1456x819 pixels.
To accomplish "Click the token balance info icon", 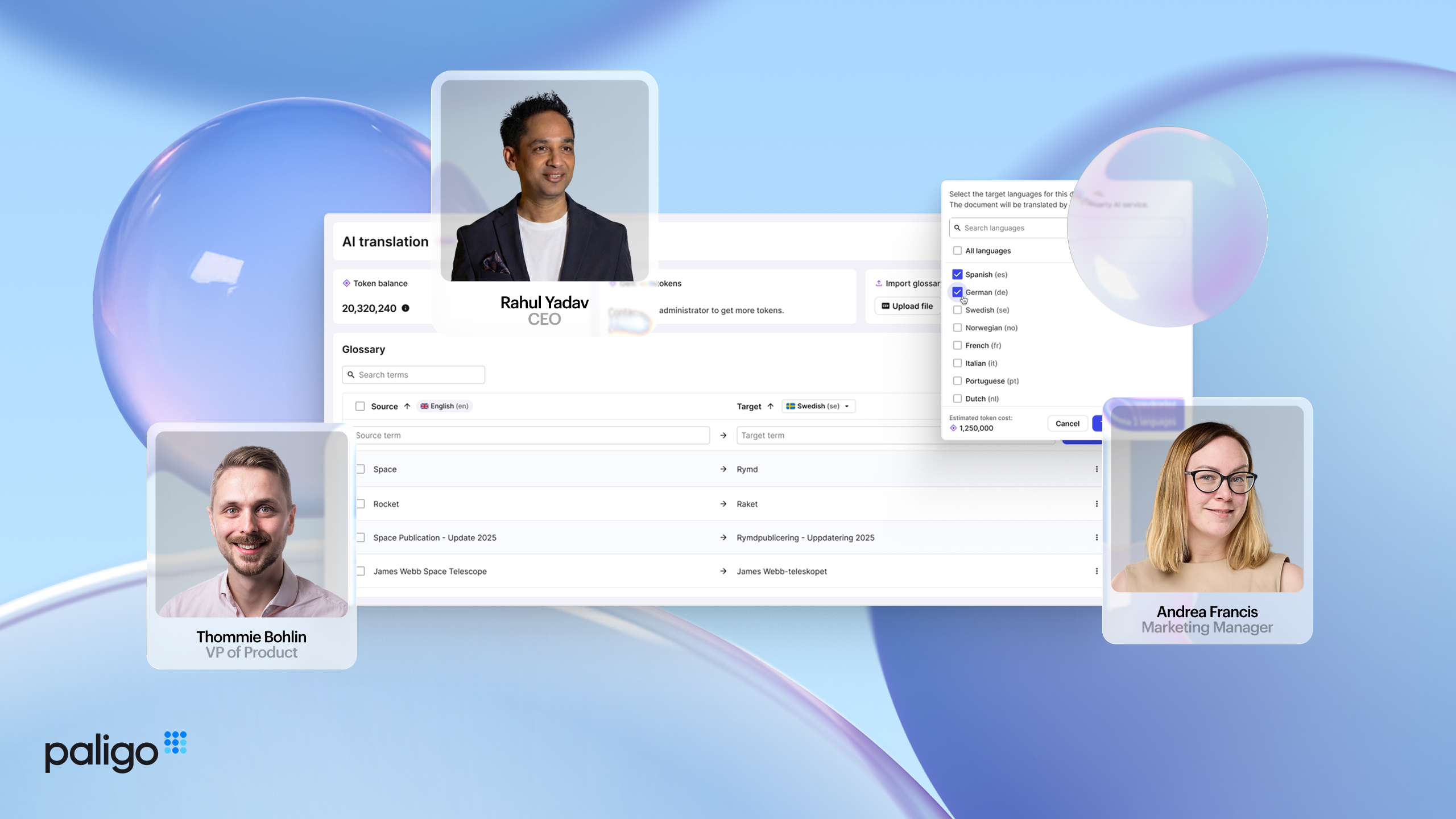I will click(404, 308).
